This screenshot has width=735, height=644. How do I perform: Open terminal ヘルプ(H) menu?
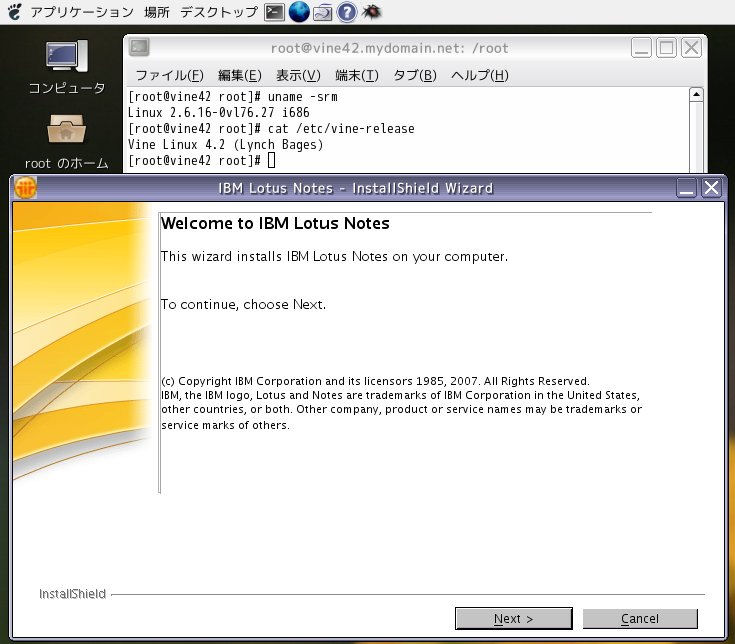(480, 75)
